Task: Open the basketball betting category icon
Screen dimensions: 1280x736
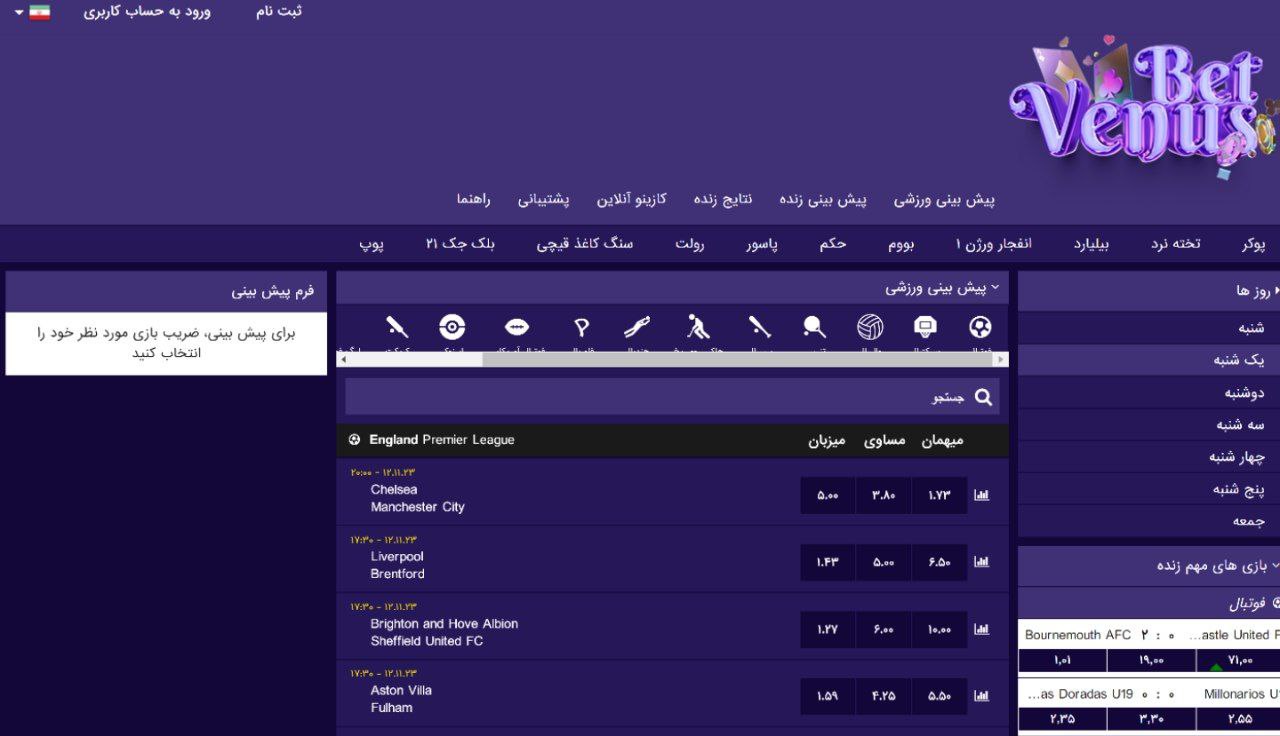Action: pos(925,327)
